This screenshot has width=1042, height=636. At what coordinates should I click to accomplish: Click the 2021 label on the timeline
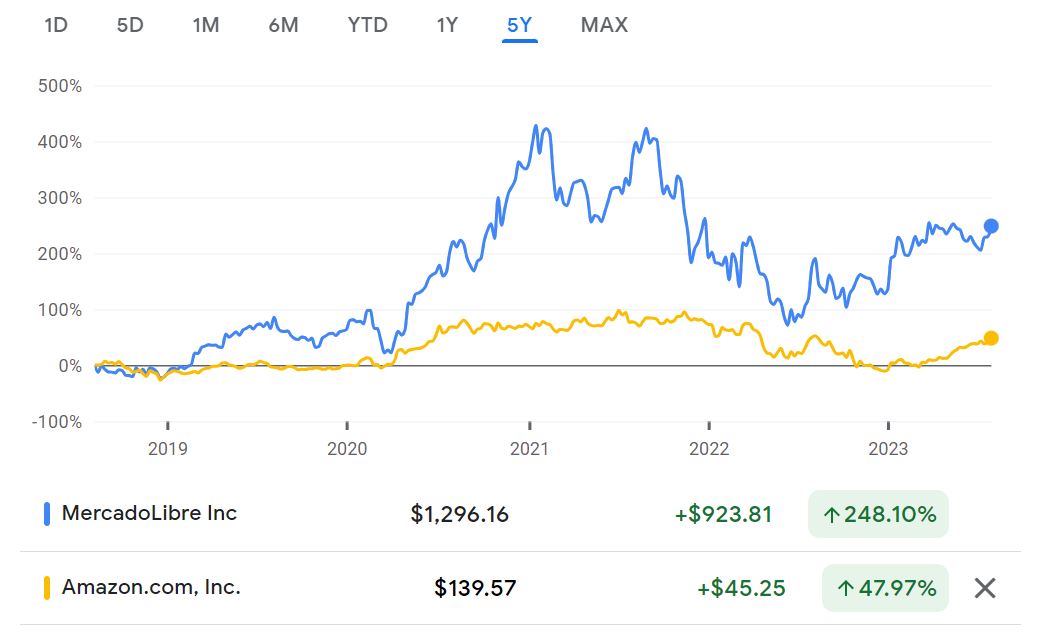pyautogui.click(x=529, y=449)
